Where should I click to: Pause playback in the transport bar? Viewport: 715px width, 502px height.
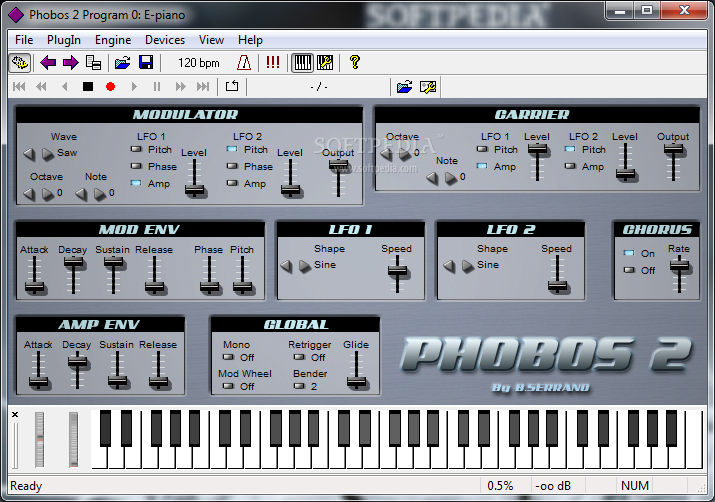point(157,86)
